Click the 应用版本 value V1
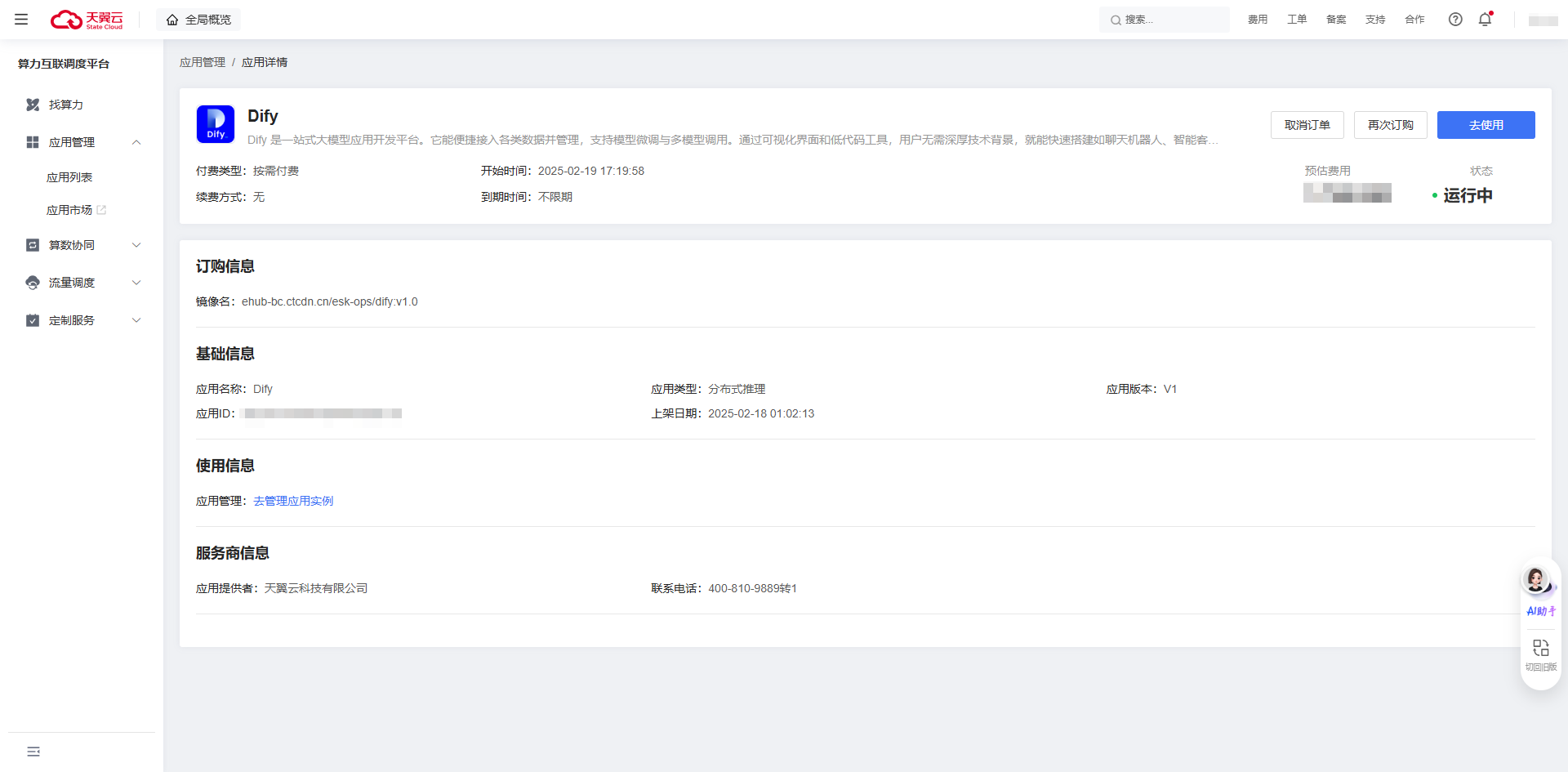 (x=1170, y=389)
